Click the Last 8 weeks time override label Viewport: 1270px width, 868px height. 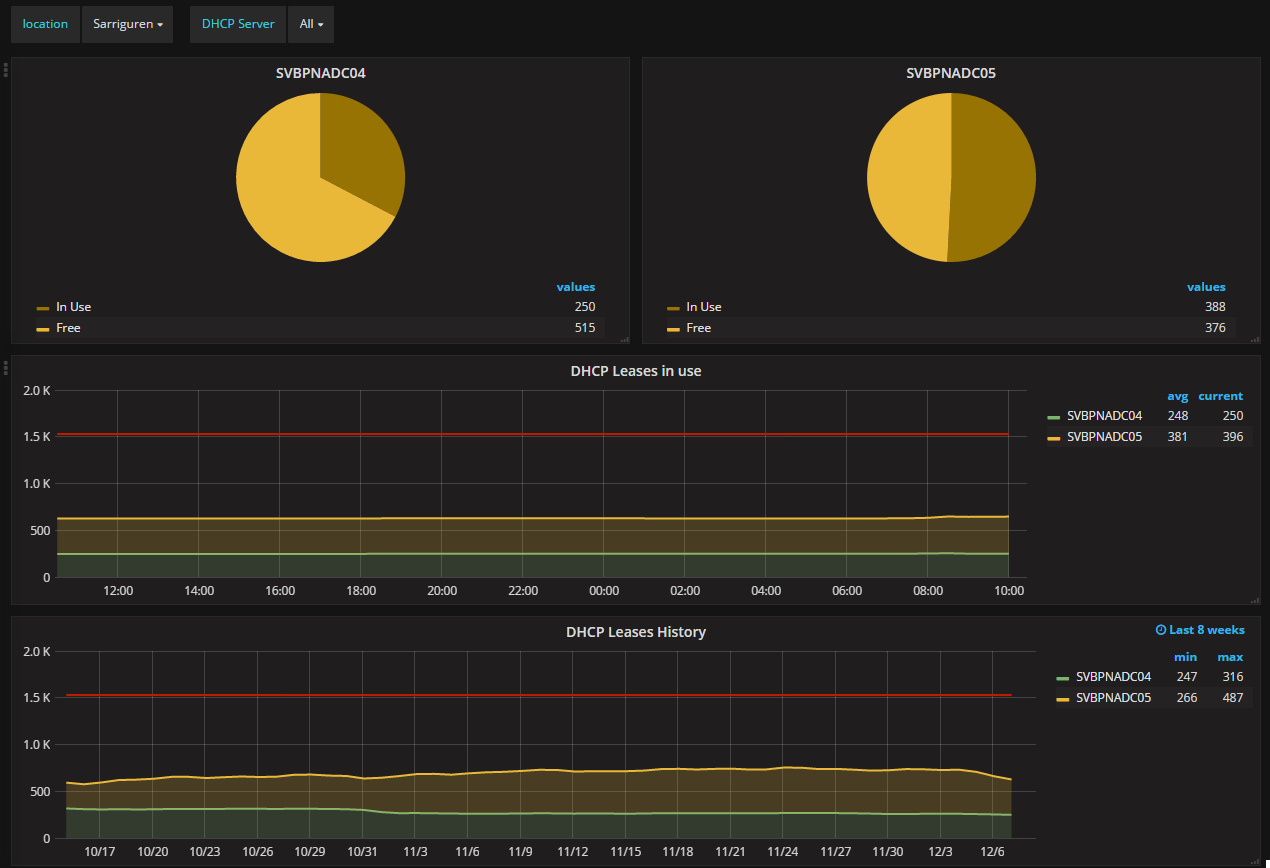(x=1200, y=630)
